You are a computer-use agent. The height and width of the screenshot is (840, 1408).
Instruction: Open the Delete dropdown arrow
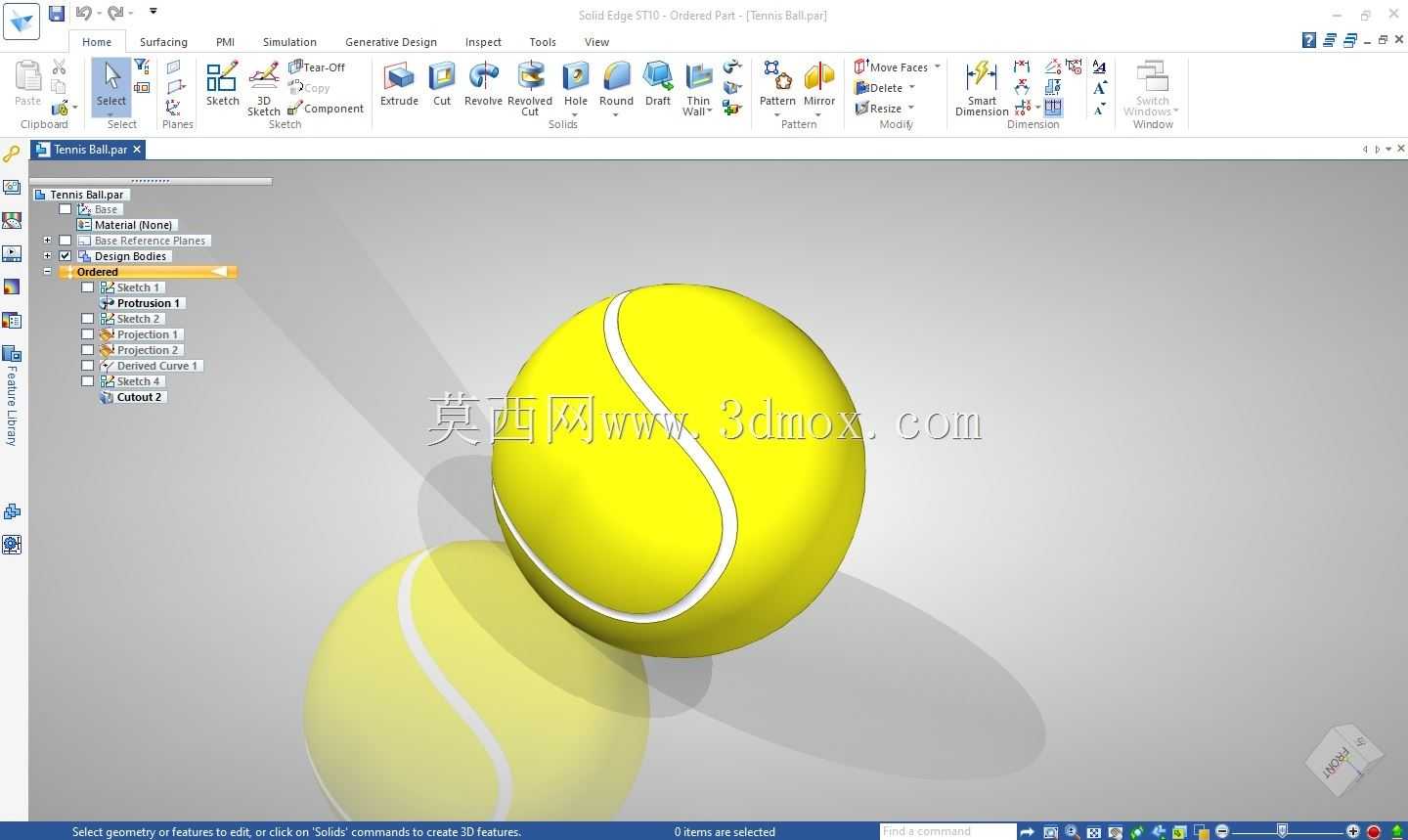click(911, 88)
